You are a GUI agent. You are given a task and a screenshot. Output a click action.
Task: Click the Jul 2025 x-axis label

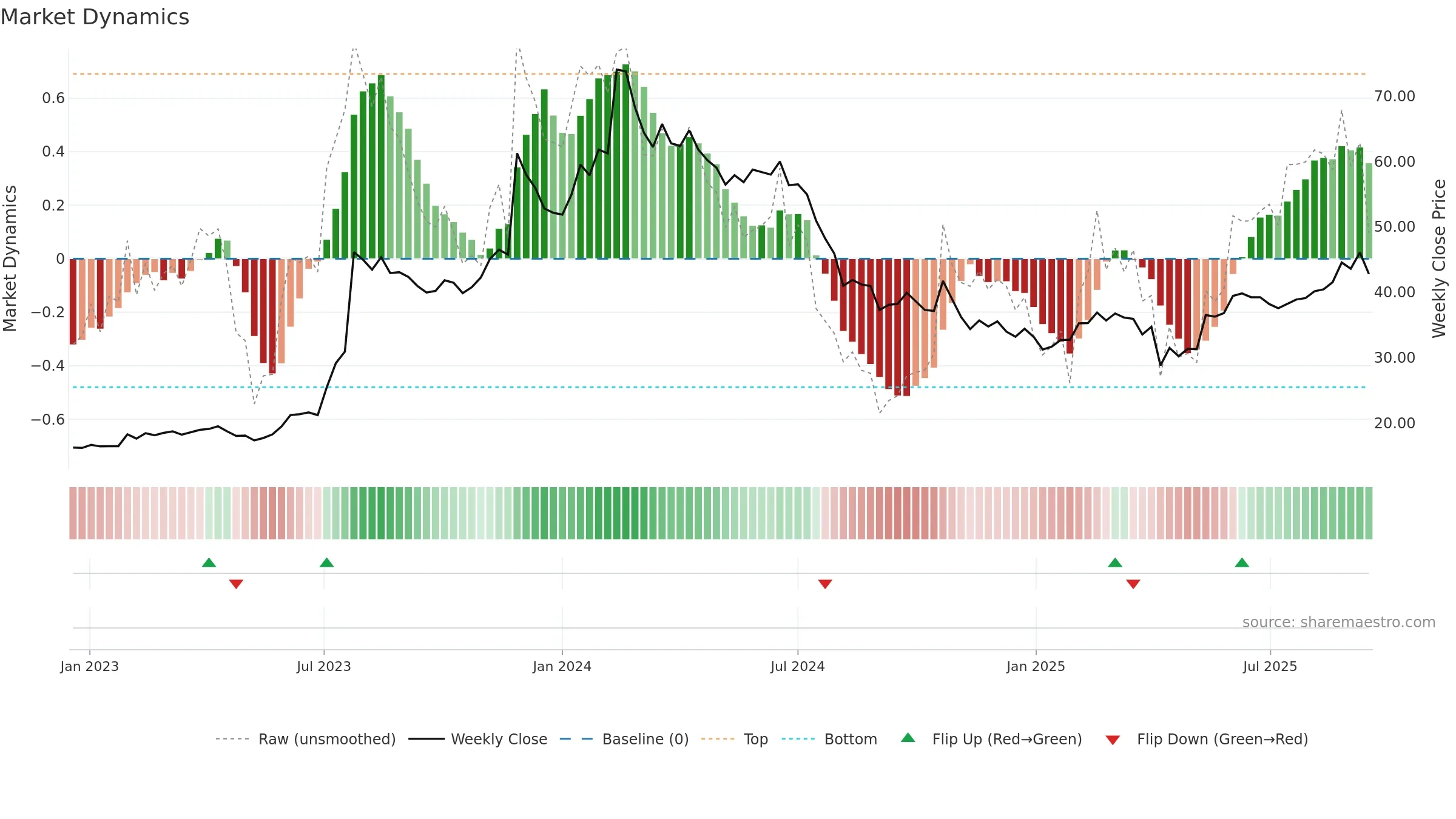tap(1270, 666)
